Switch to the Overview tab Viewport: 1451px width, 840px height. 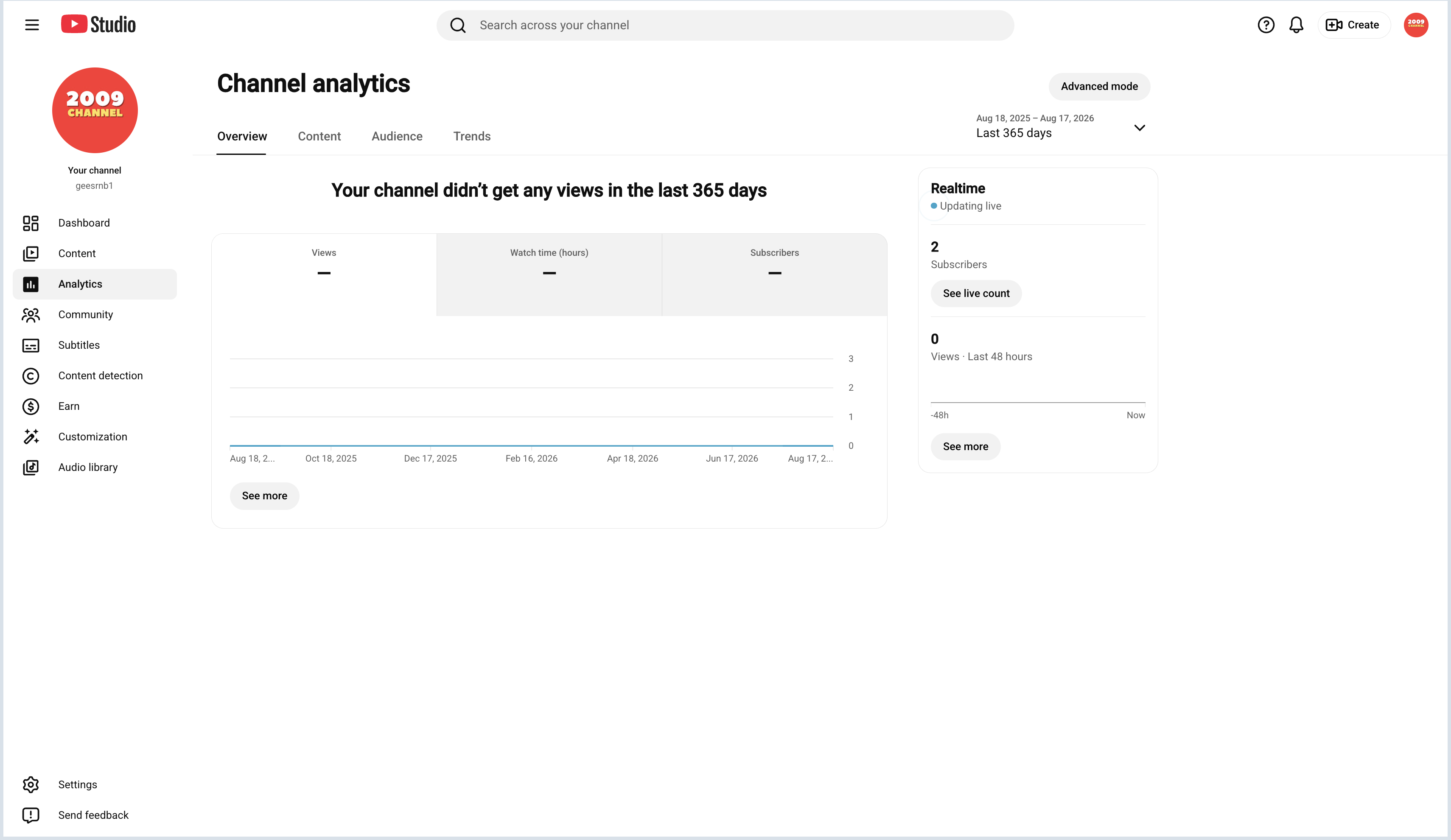coord(242,137)
